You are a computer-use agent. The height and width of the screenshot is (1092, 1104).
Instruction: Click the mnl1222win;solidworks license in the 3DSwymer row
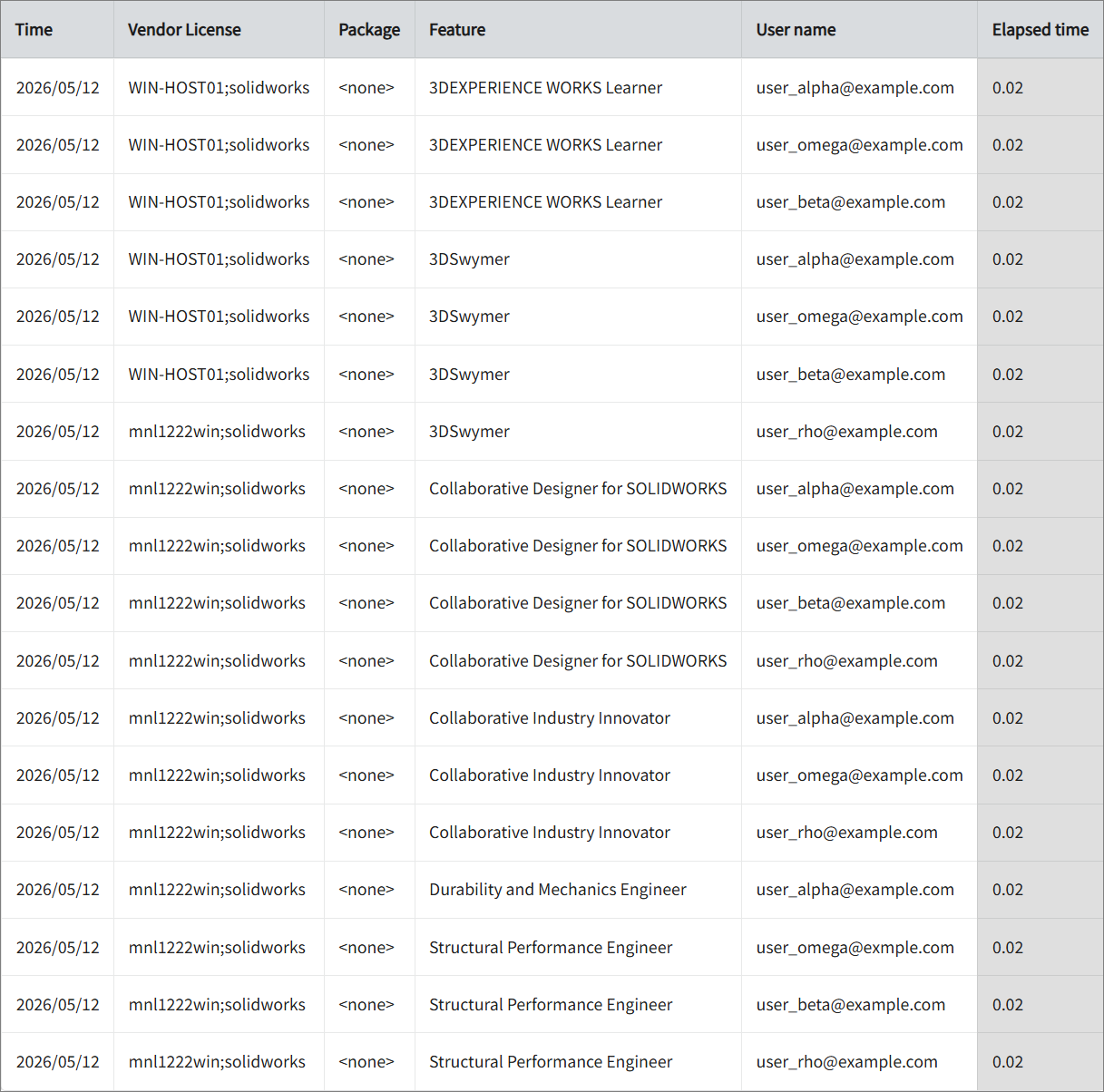pos(217,432)
